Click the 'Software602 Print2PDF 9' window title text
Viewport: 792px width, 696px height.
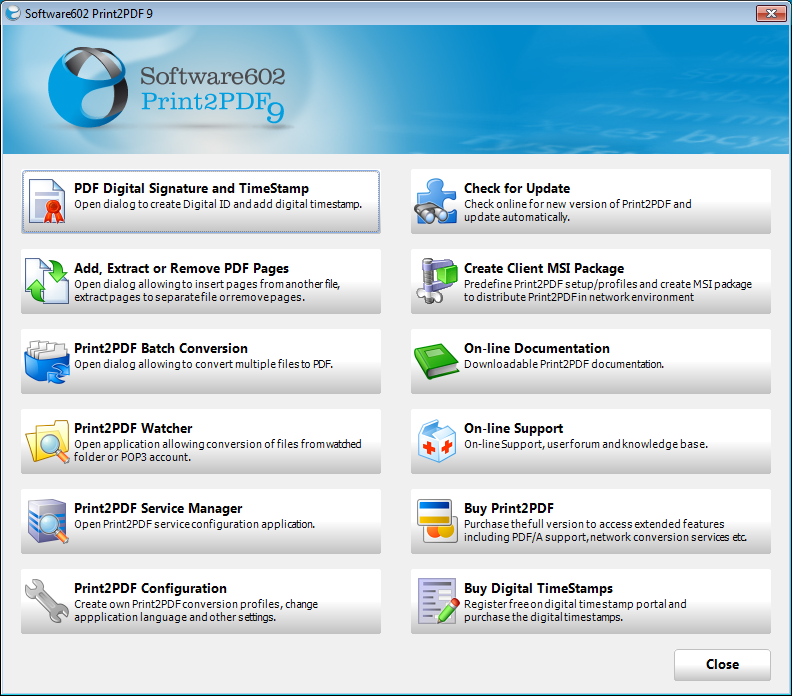[x=89, y=14]
